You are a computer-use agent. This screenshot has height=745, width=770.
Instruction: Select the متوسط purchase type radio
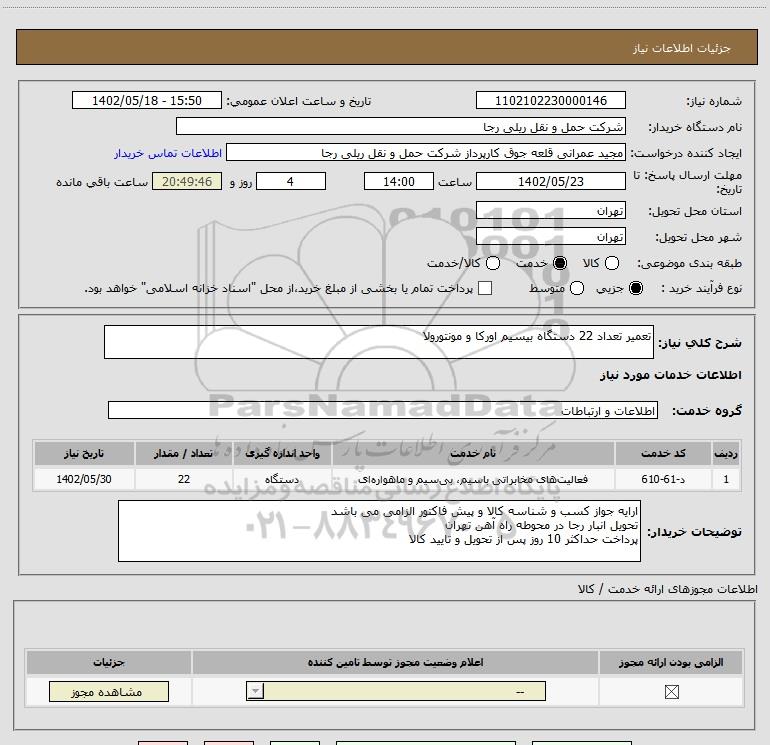click(x=577, y=288)
